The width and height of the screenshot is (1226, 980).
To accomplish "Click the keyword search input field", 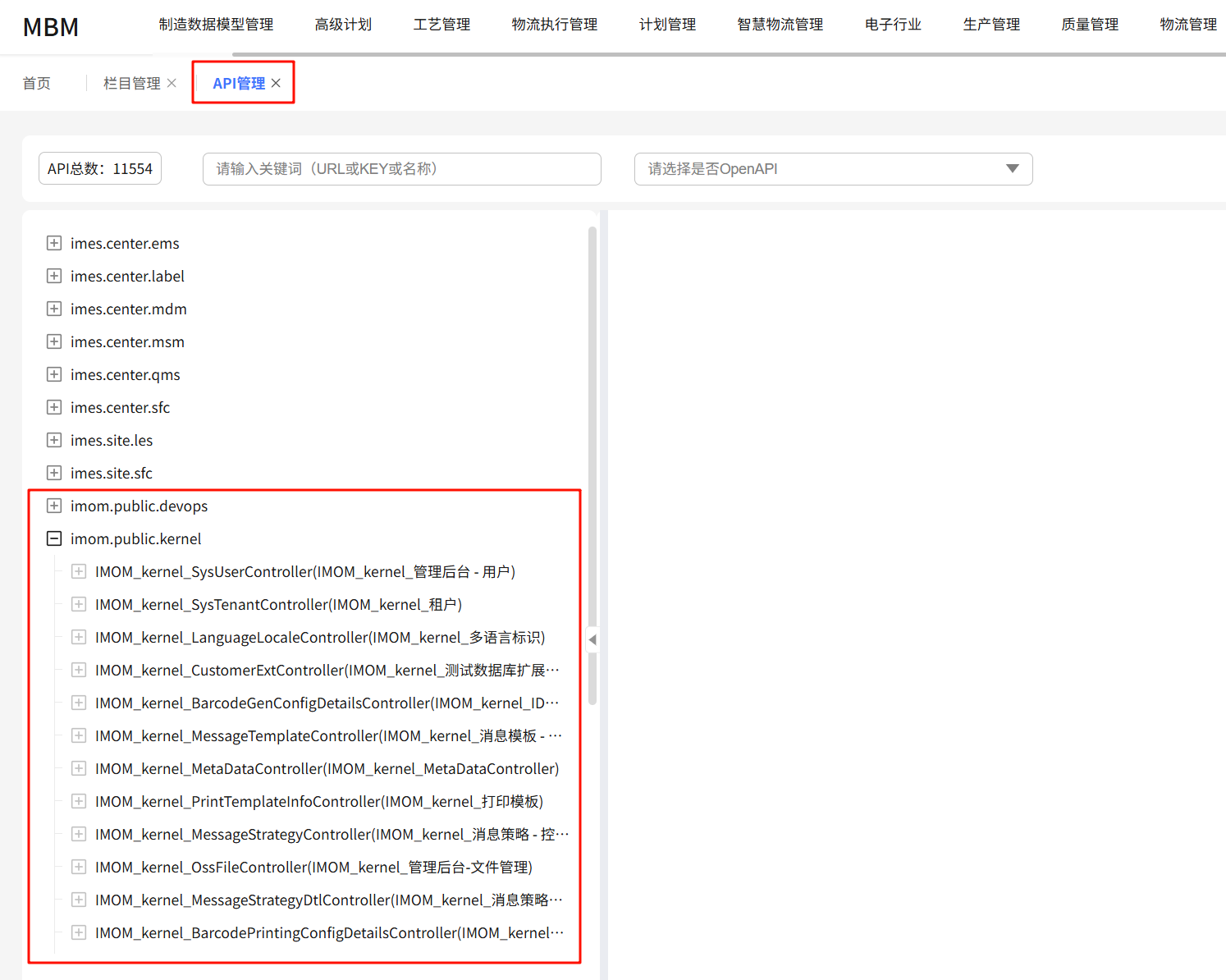I will tap(401, 169).
